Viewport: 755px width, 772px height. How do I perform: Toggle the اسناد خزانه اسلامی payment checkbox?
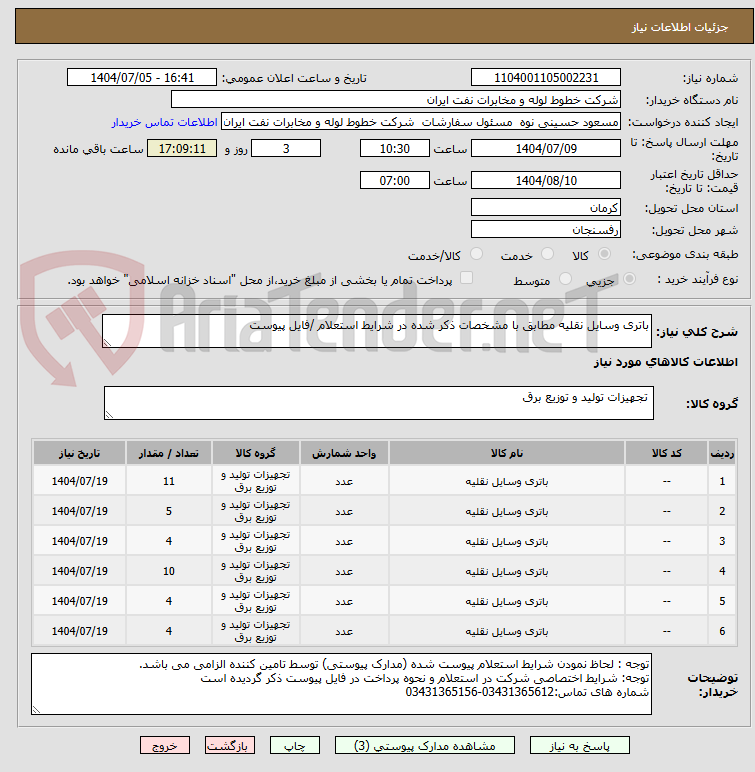pyautogui.click(x=466, y=278)
